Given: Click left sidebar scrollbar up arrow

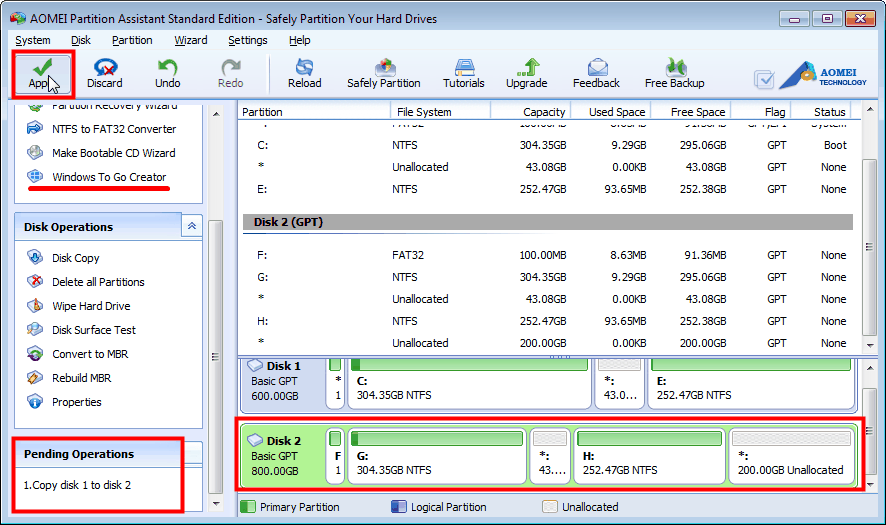Looking at the screenshot, I should click(216, 114).
